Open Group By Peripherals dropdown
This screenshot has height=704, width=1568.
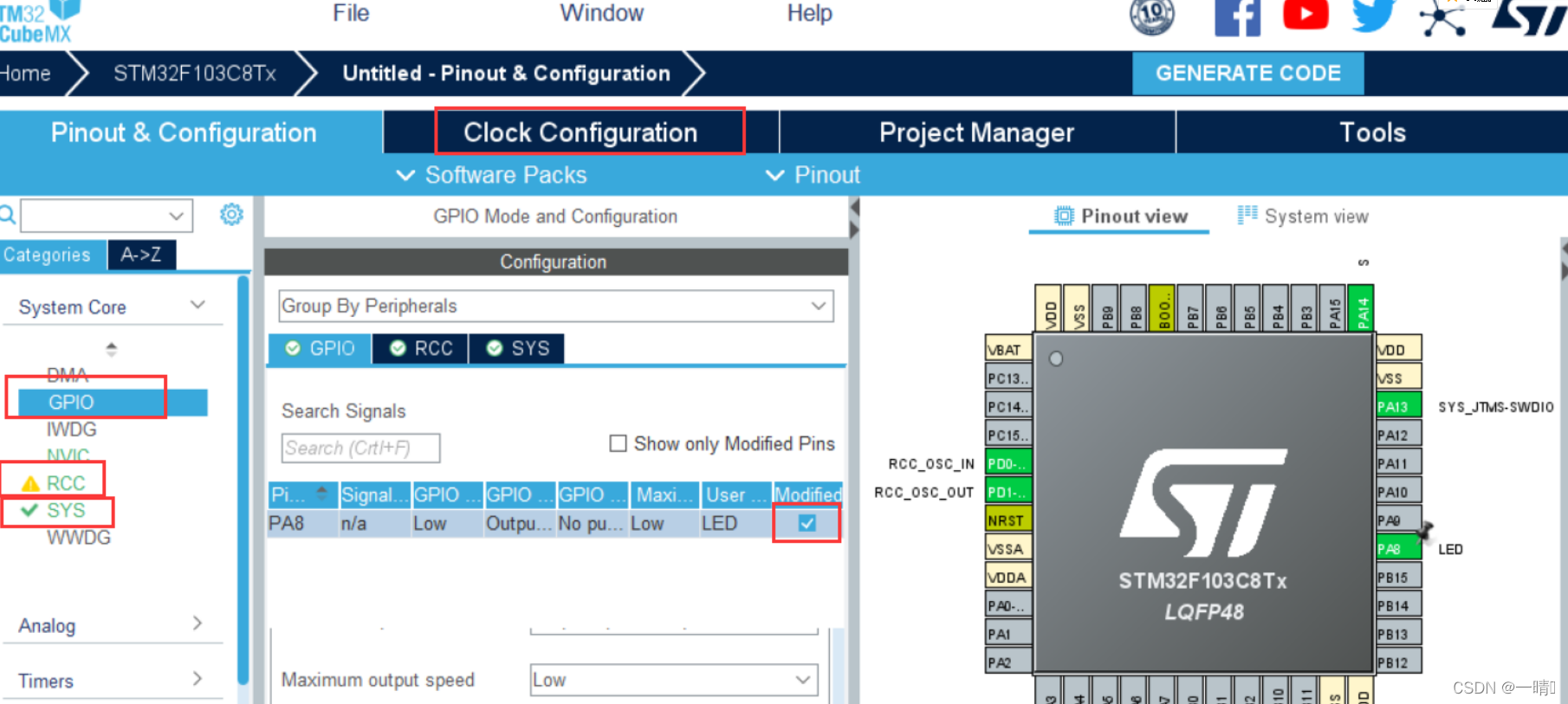pyautogui.click(x=556, y=306)
